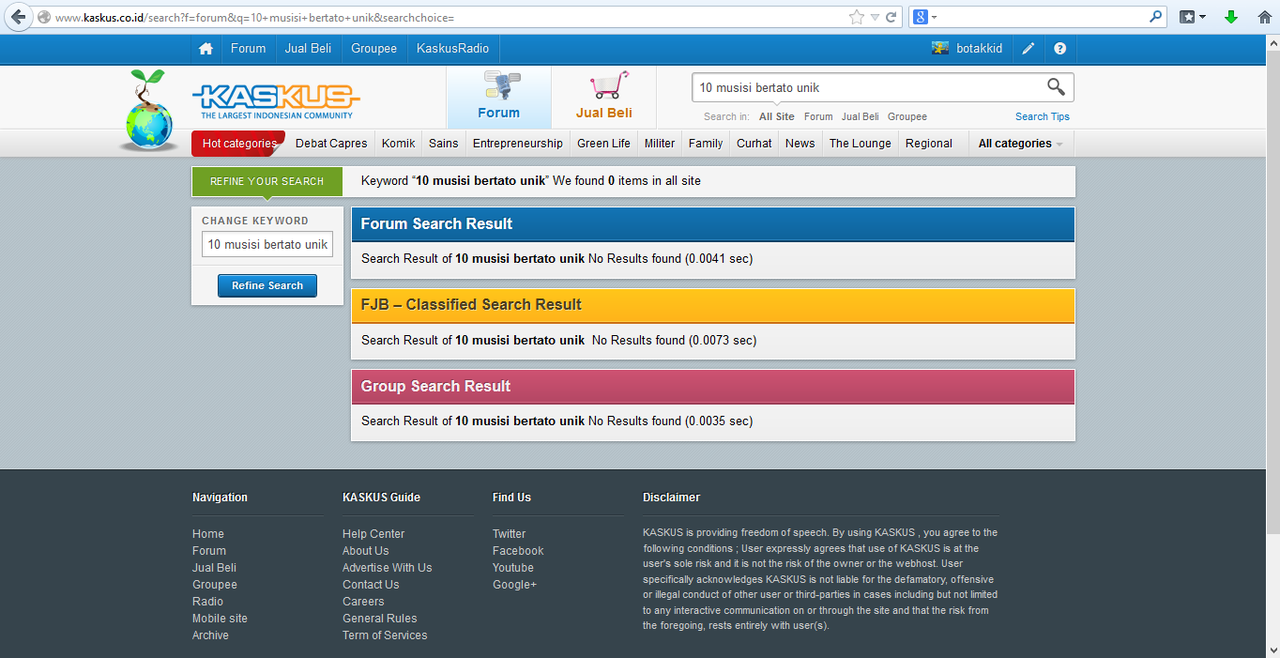
Task: Open the Curhat category
Action: (x=754, y=144)
